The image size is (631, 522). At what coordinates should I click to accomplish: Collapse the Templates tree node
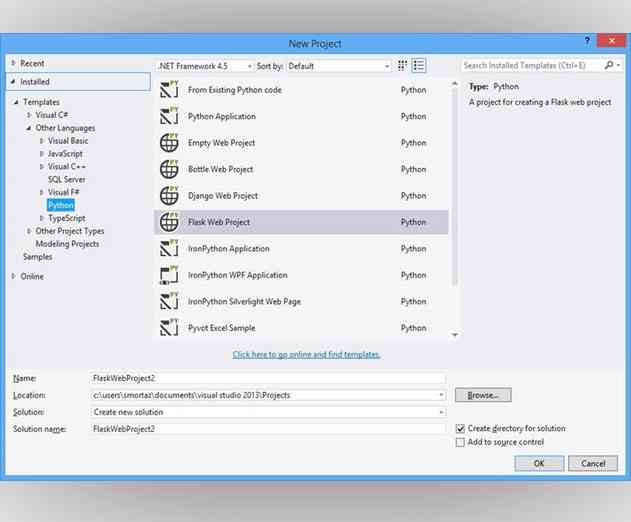click(x=16, y=102)
